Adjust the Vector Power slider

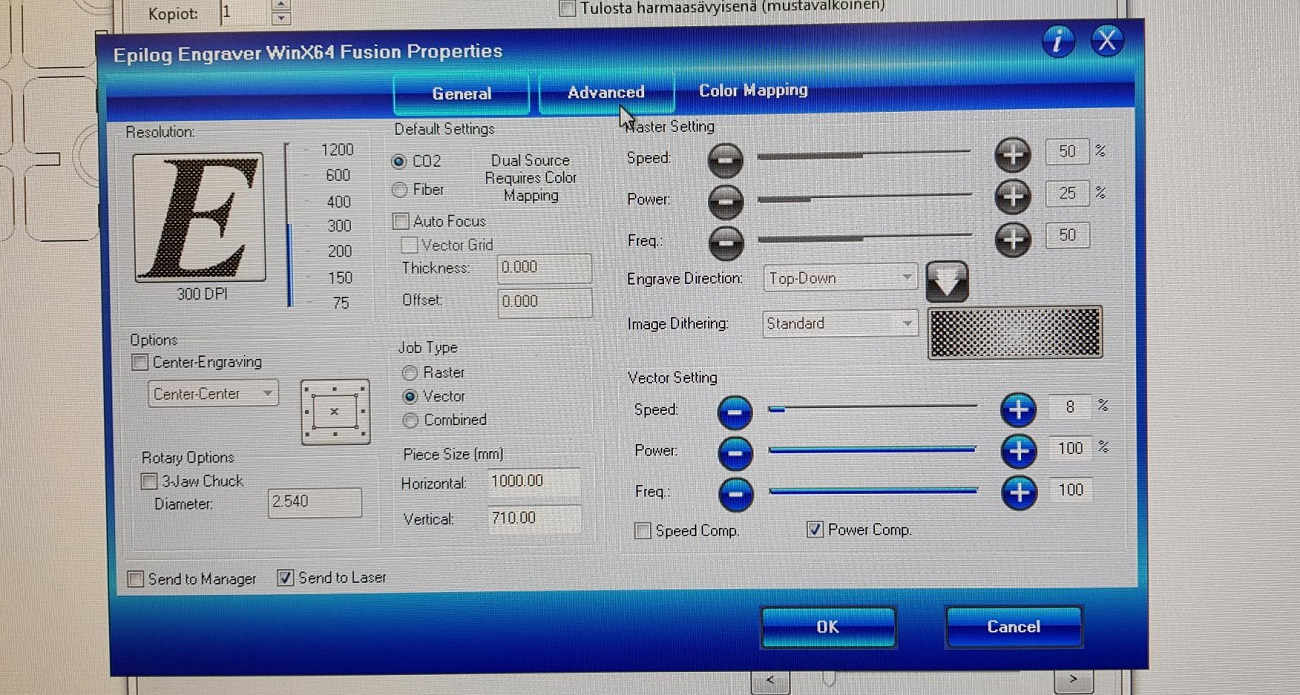click(872, 450)
